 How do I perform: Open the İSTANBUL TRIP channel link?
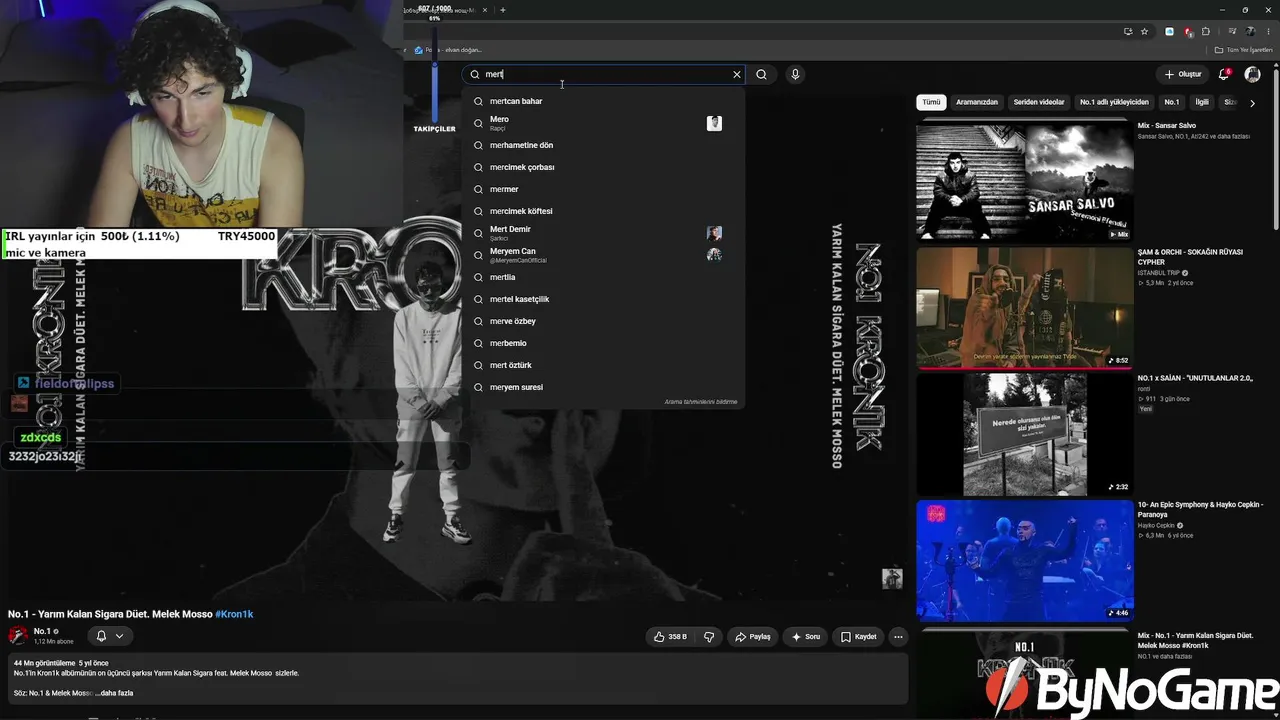pos(1160,273)
